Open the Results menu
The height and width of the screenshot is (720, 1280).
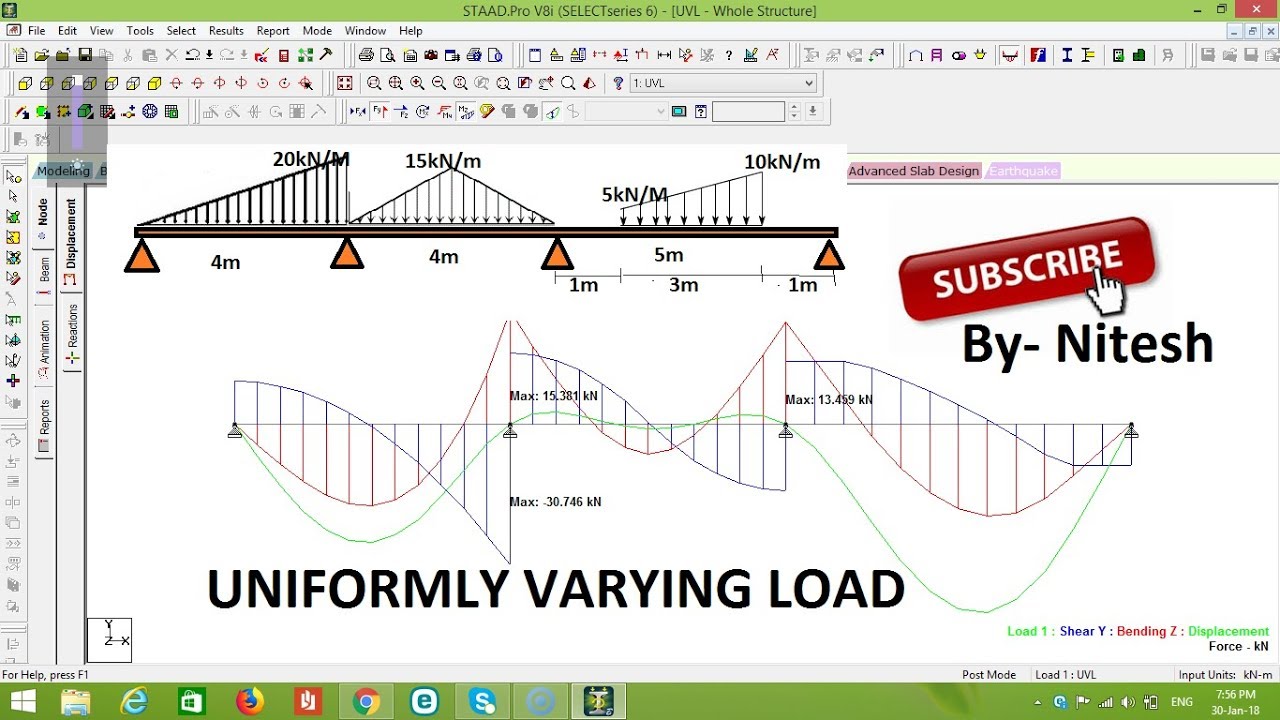[226, 31]
